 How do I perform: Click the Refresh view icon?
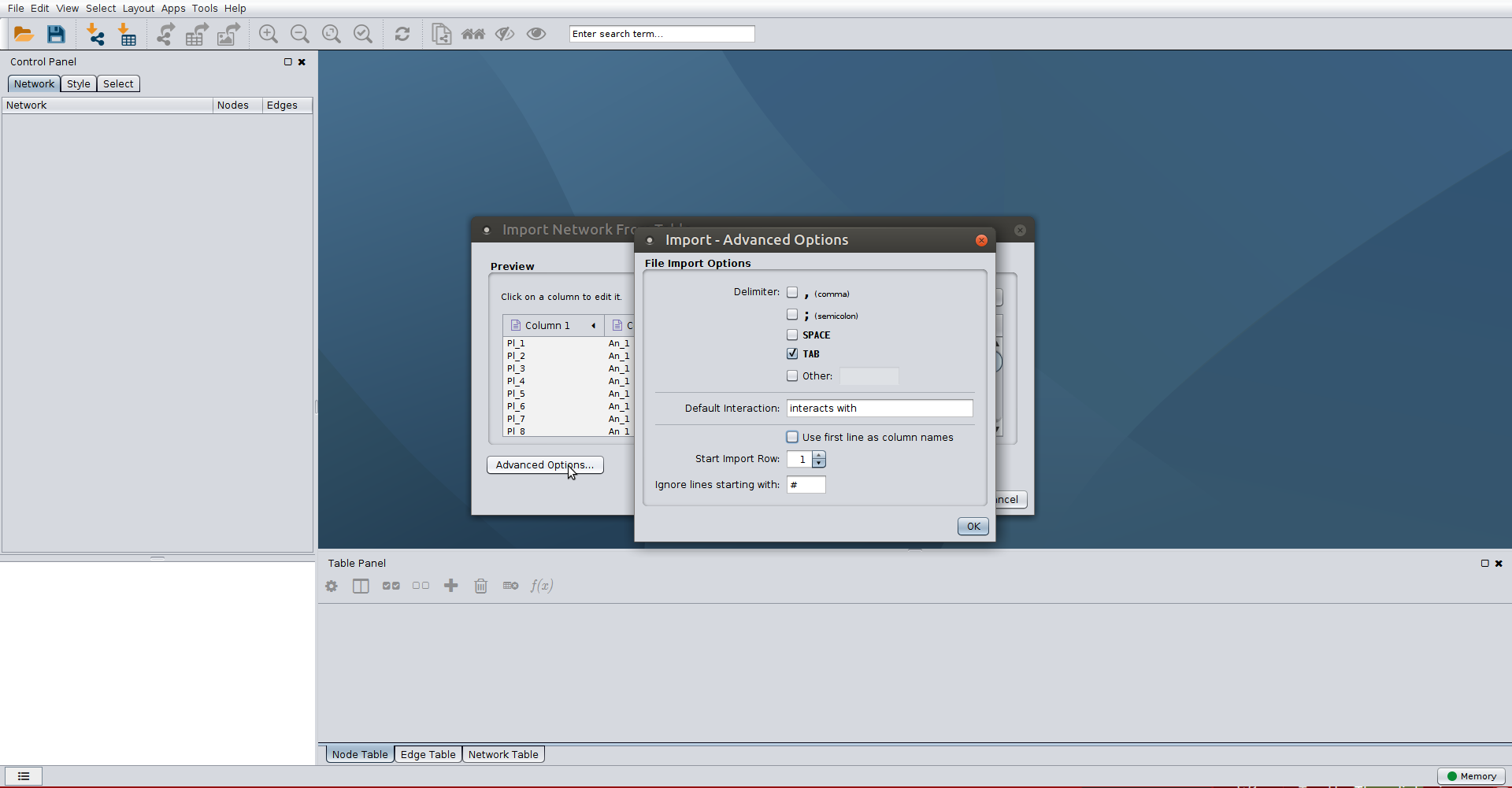[402, 34]
